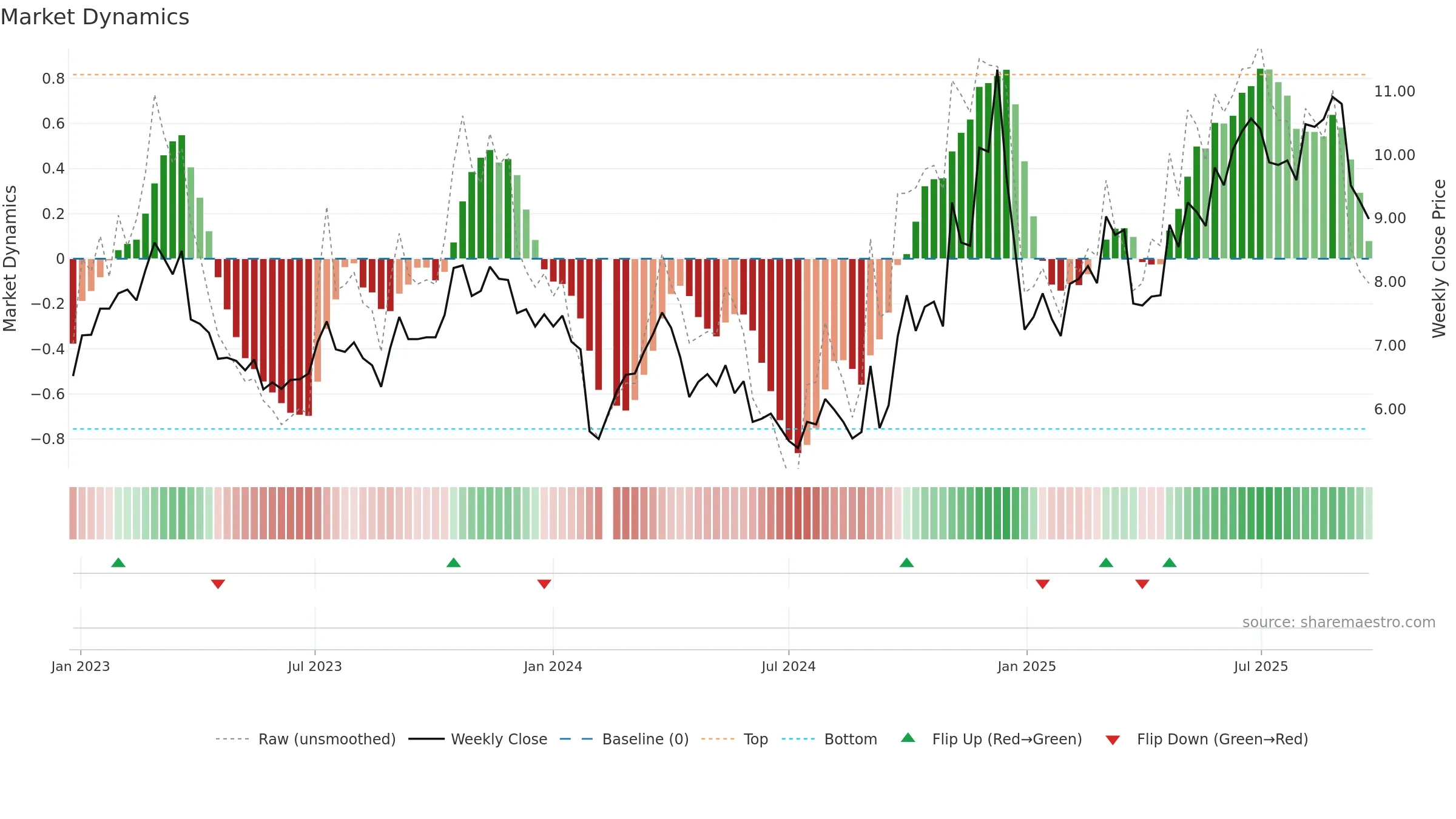1456x819 pixels.
Task: Click the '10.00' price axis label
Action: pos(1395,155)
